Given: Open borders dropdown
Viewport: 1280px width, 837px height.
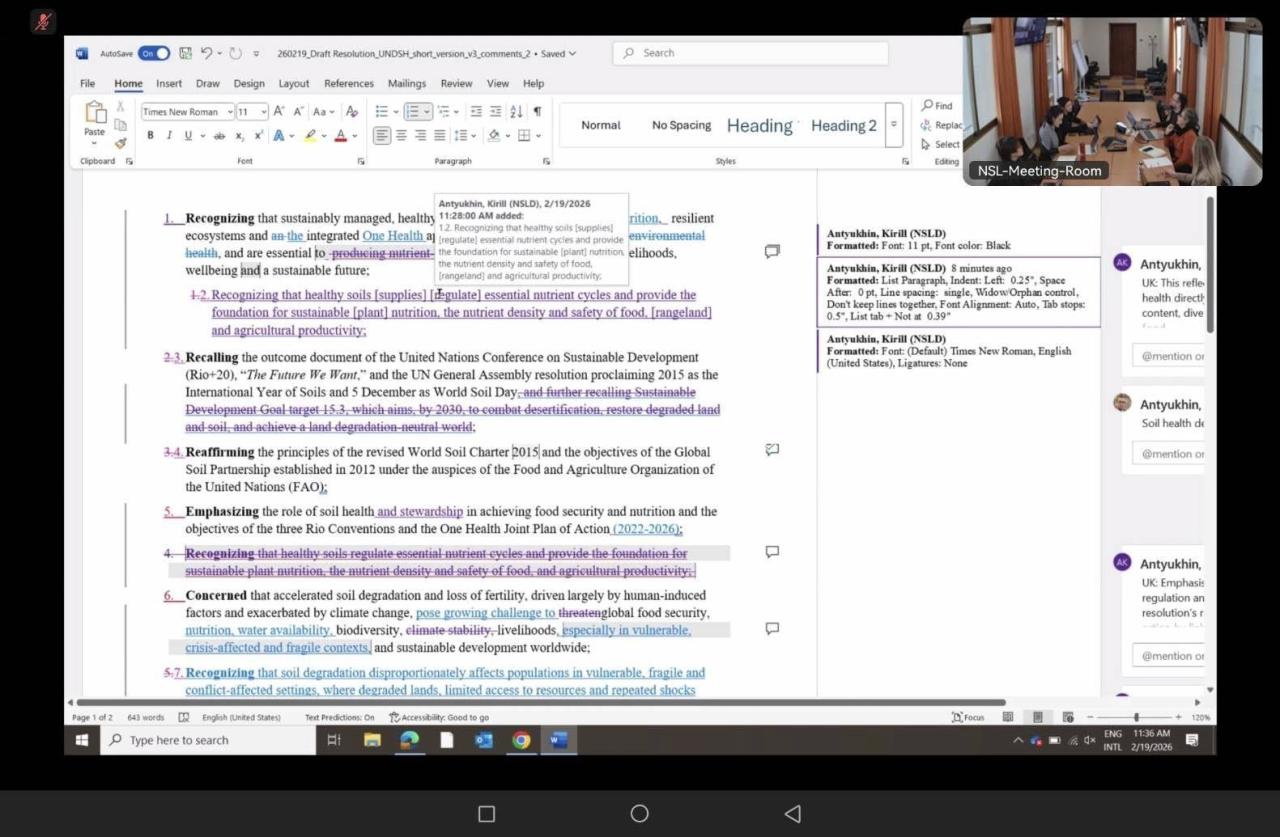Looking at the screenshot, I should pyautogui.click(x=538, y=136).
